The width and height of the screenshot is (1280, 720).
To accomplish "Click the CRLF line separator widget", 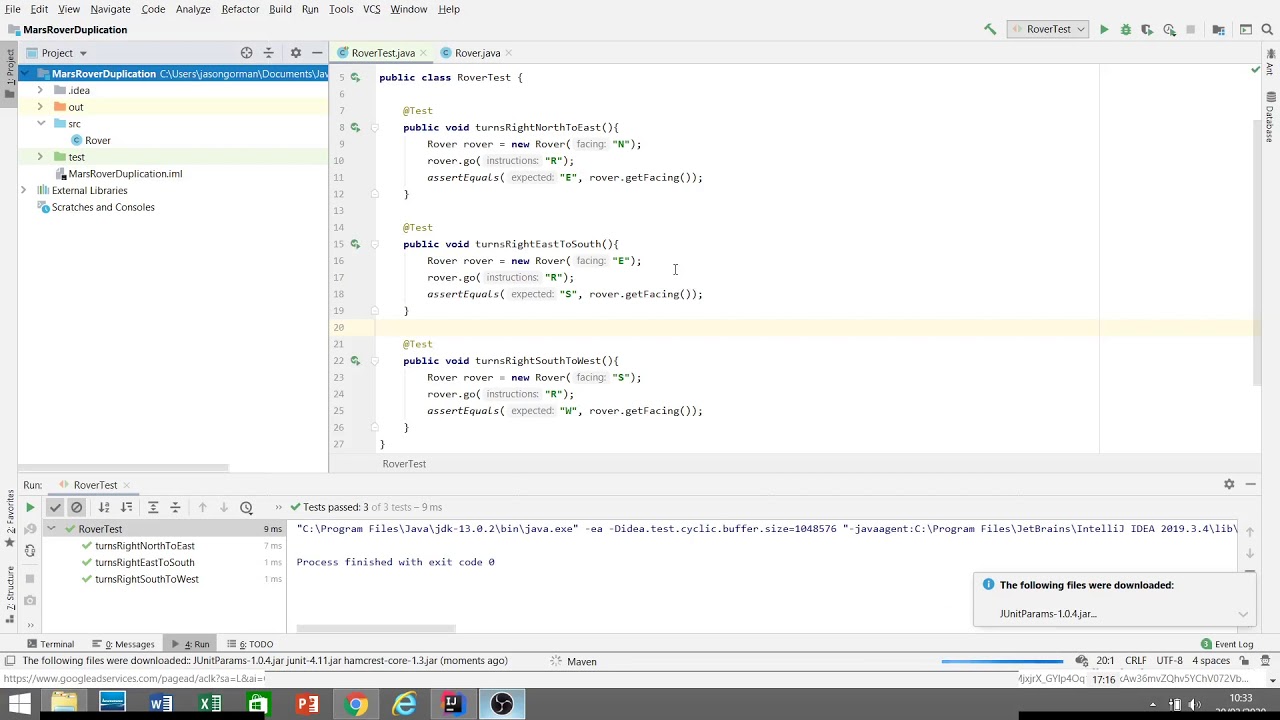I will [x=1135, y=661].
